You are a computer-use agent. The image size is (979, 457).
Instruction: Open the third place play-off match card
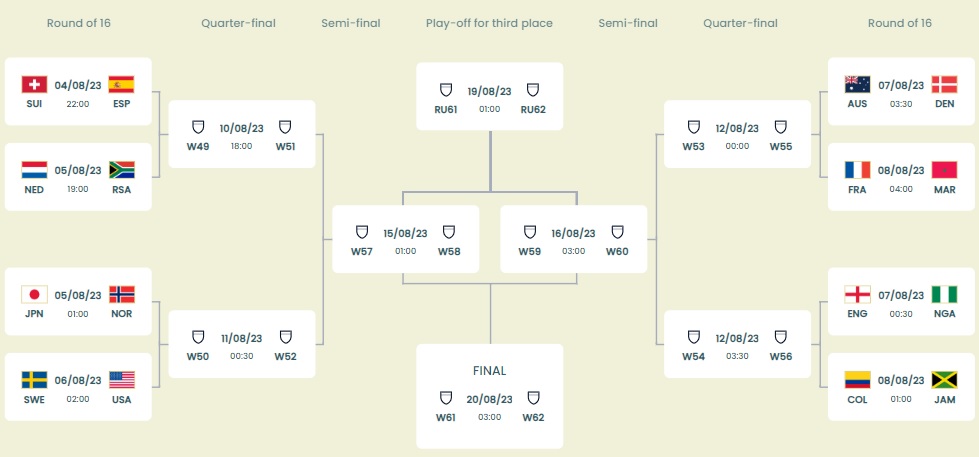(x=489, y=97)
